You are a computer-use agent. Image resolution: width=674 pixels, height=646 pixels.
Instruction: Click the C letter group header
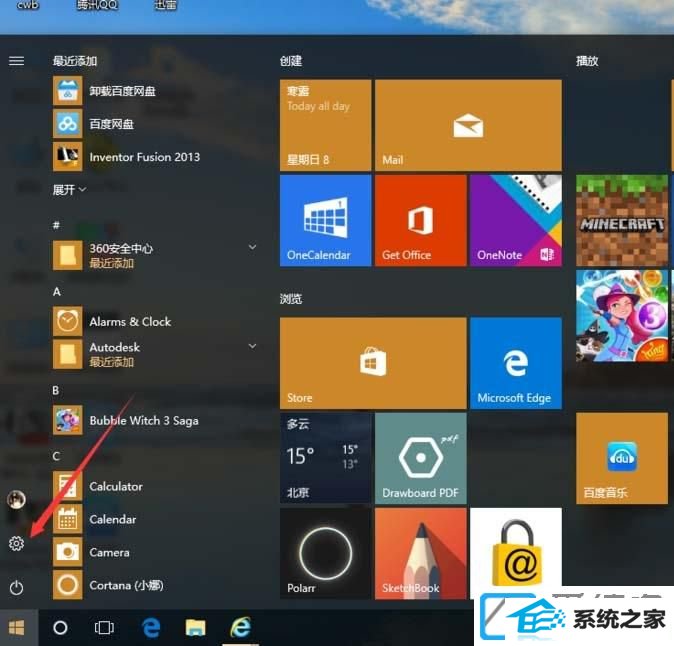coord(56,456)
